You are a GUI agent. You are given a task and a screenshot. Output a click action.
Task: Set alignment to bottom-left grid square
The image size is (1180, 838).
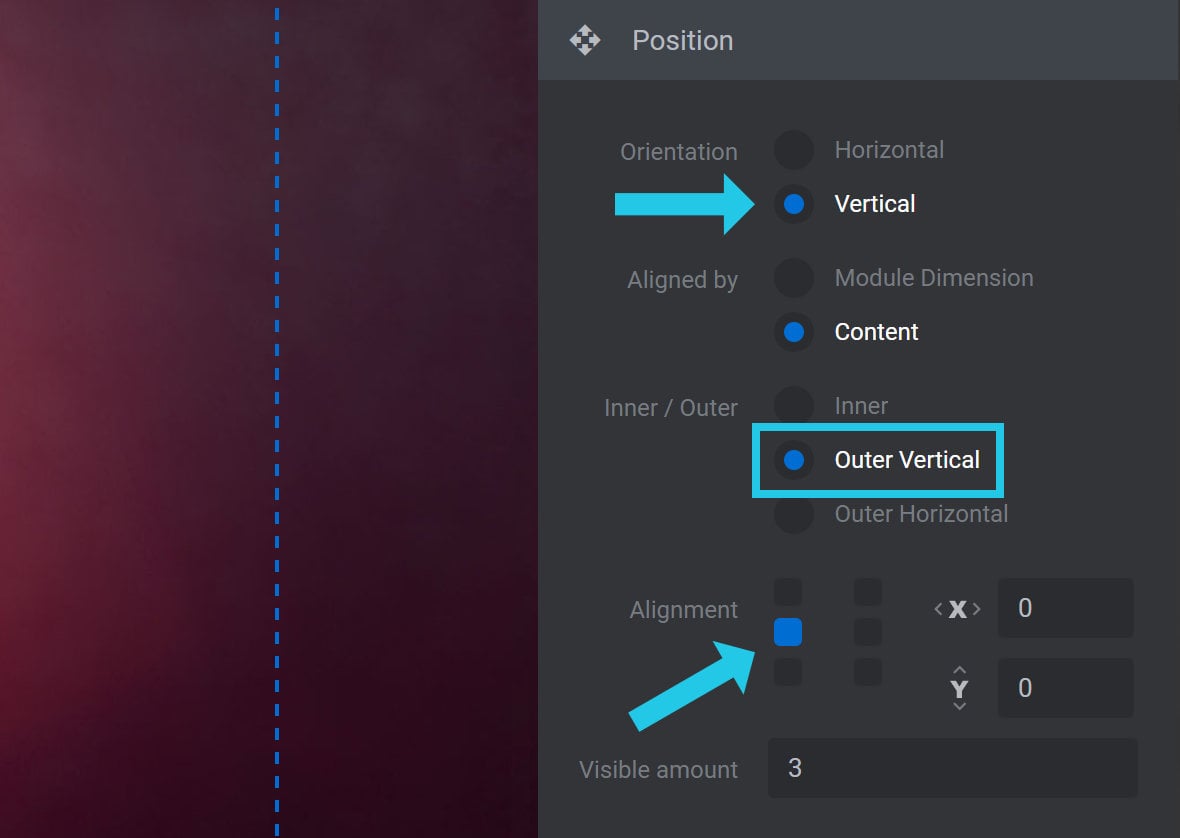tap(788, 672)
